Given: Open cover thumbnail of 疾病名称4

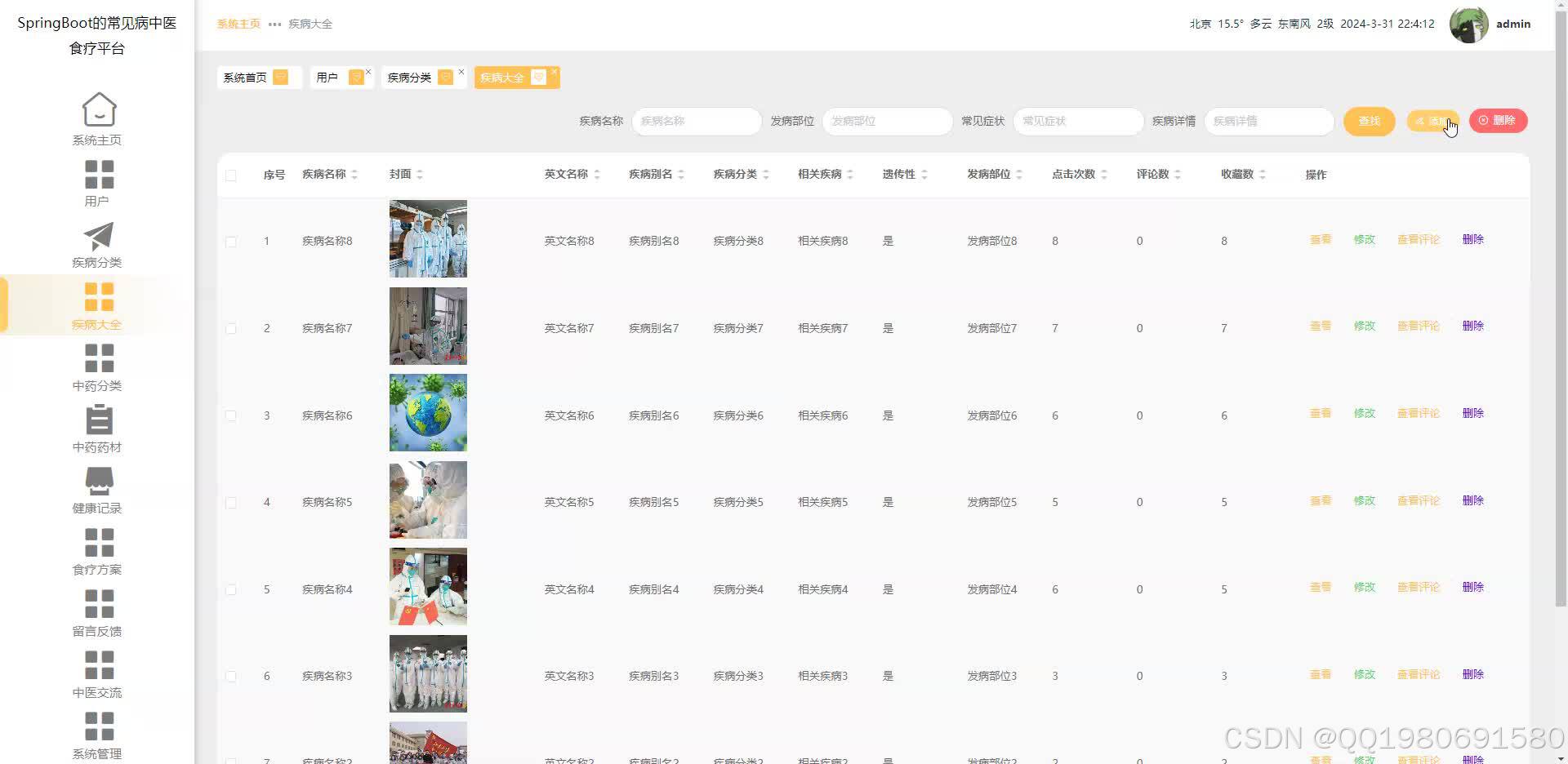Looking at the screenshot, I should click(428, 587).
